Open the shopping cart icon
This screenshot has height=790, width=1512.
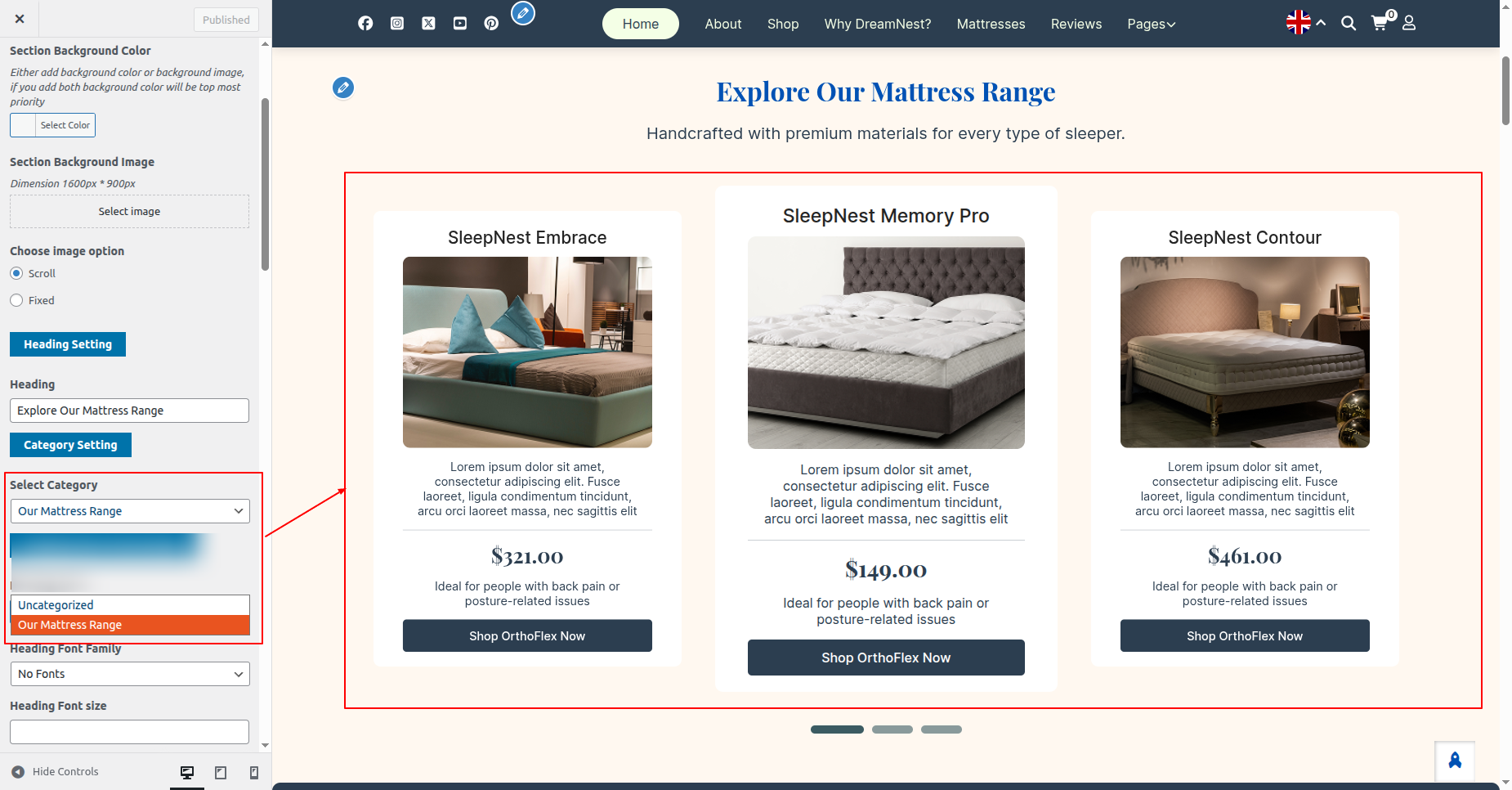(1380, 23)
